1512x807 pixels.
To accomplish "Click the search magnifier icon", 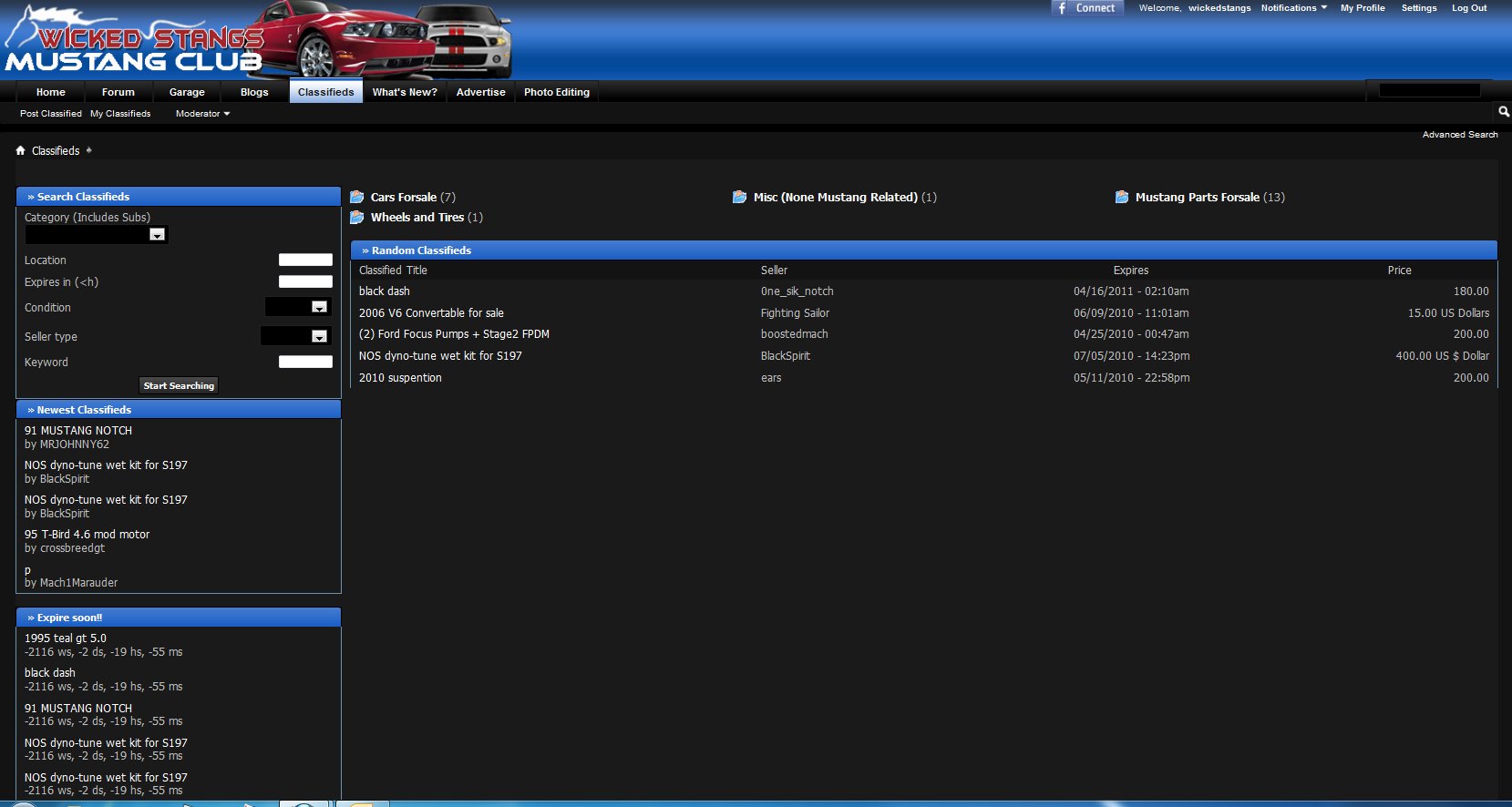I will click(1504, 111).
